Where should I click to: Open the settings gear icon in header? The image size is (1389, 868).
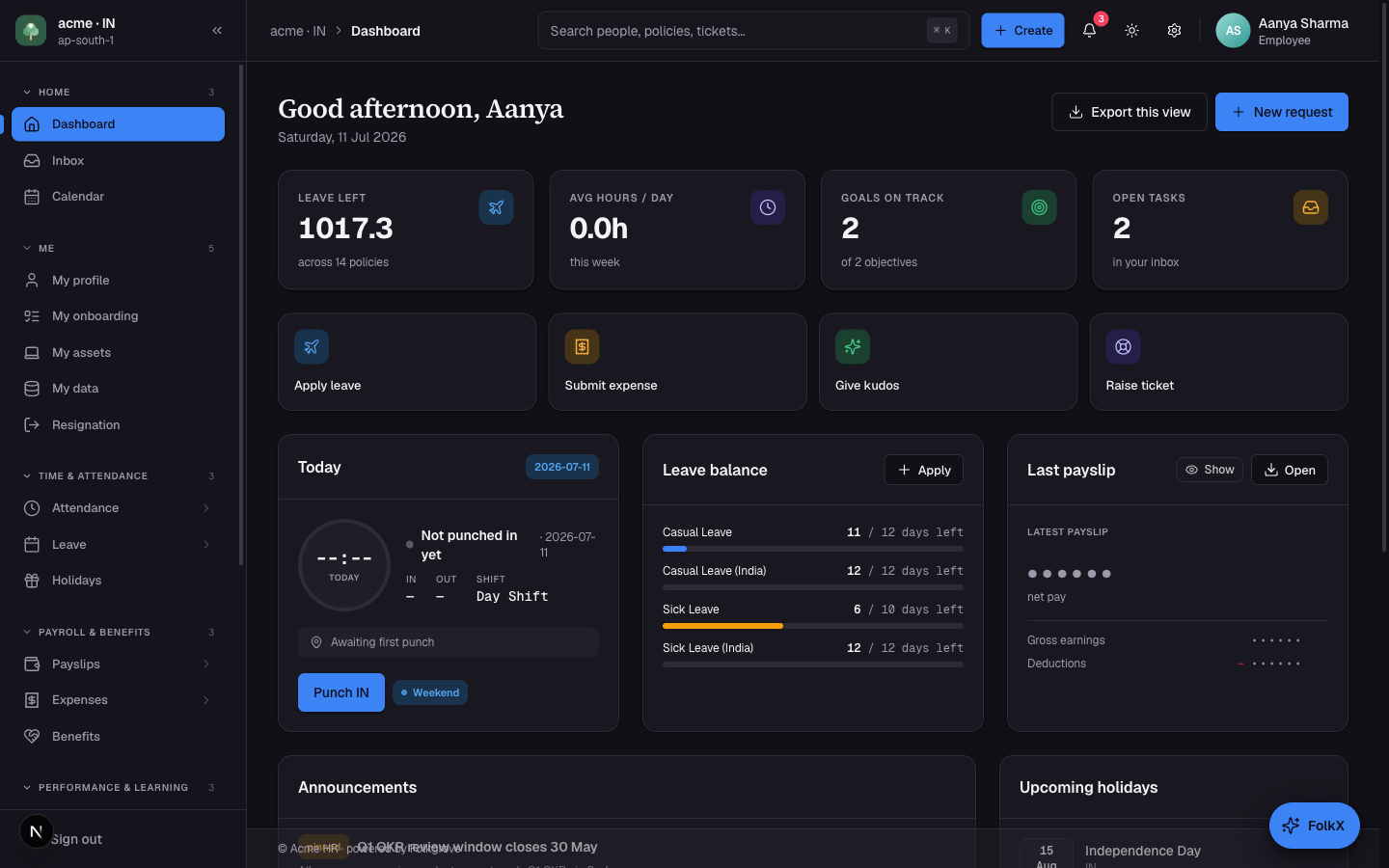click(1174, 30)
